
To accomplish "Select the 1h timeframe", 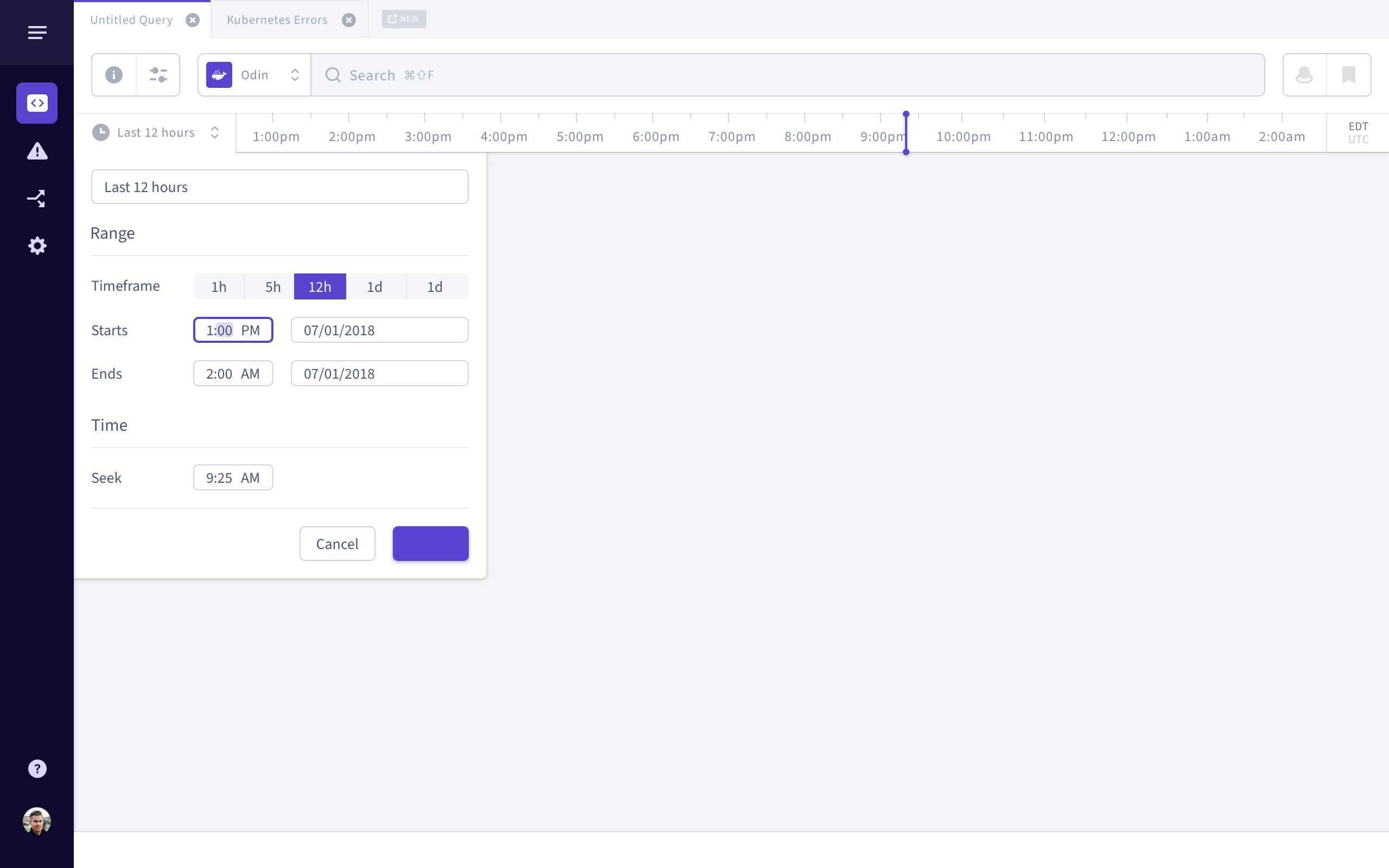I will pos(219,286).
